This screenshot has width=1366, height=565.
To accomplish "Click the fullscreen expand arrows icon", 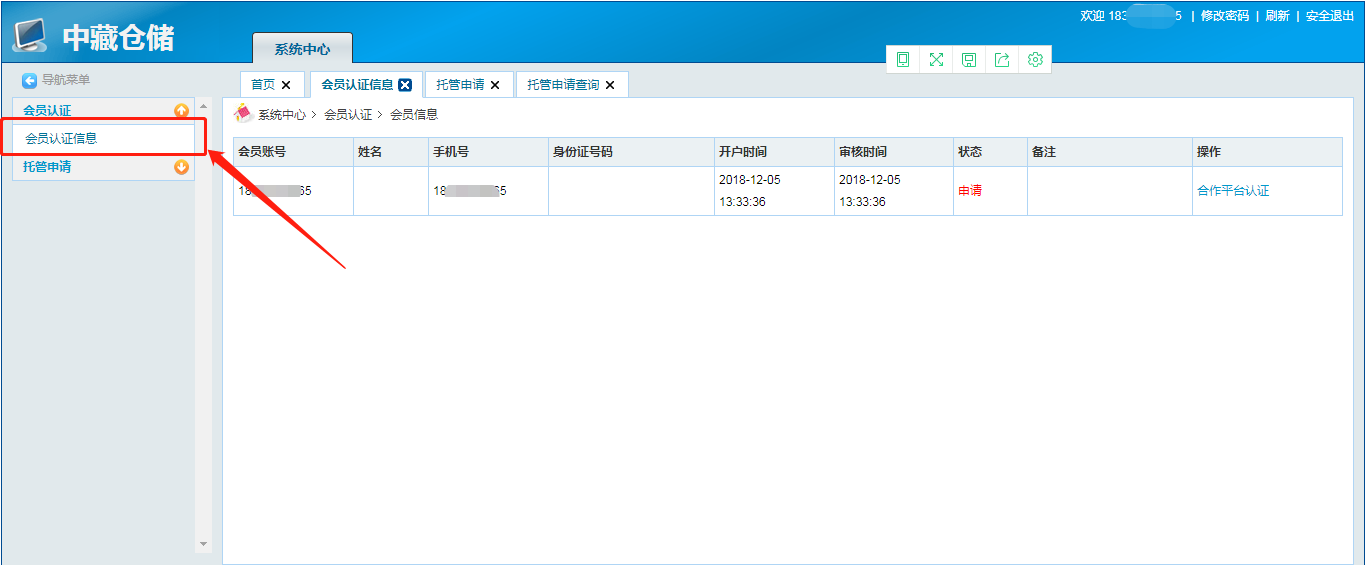I will coord(936,60).
